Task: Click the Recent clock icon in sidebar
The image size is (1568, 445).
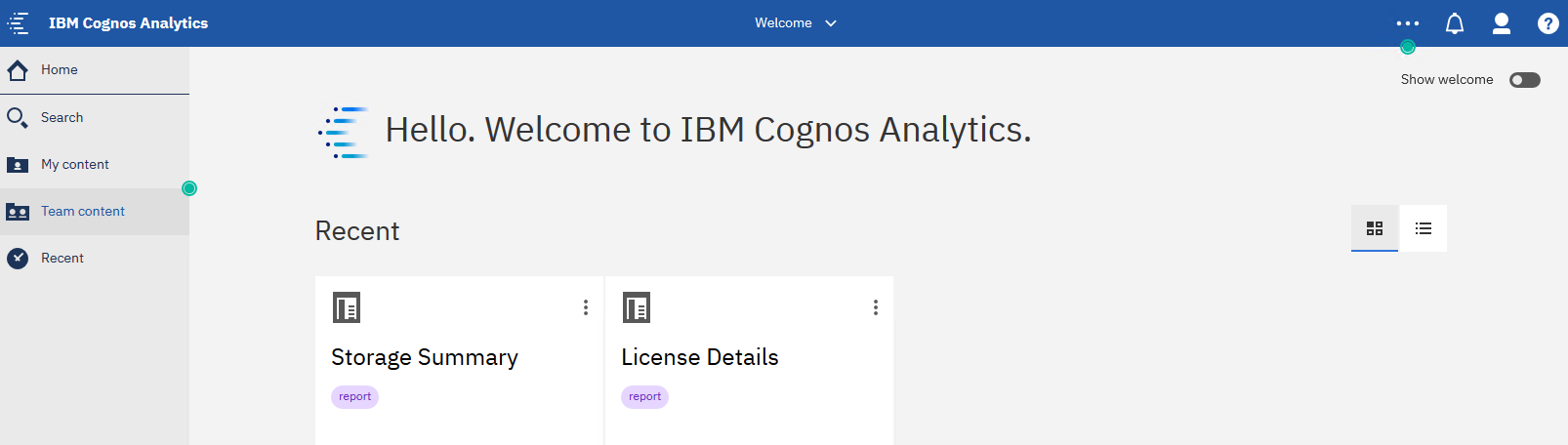Action: click(x=18, y=259)
